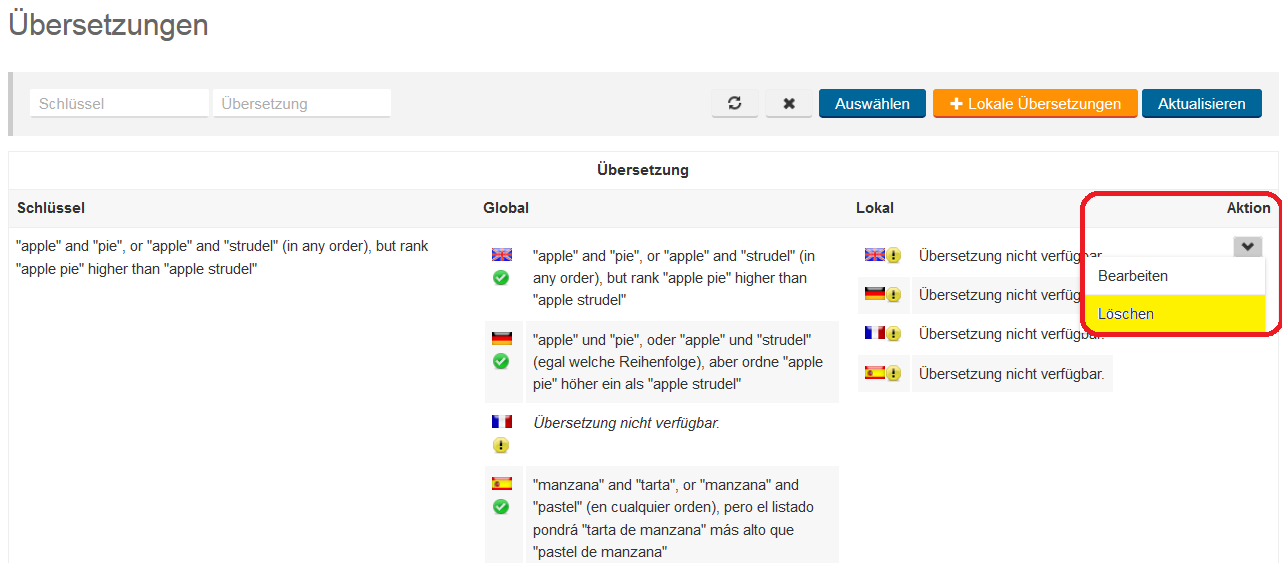Focus the Übersetzung filter input

[x=301, y=104]
